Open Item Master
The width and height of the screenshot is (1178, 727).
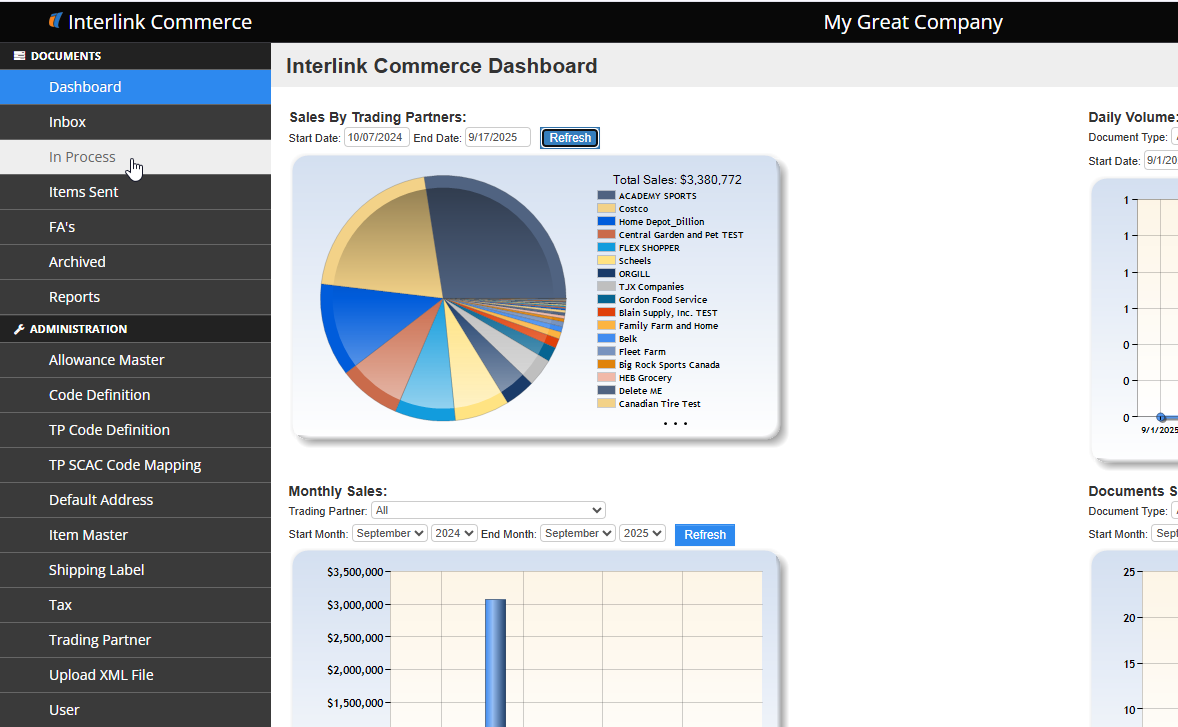click(x=135, y=535)
